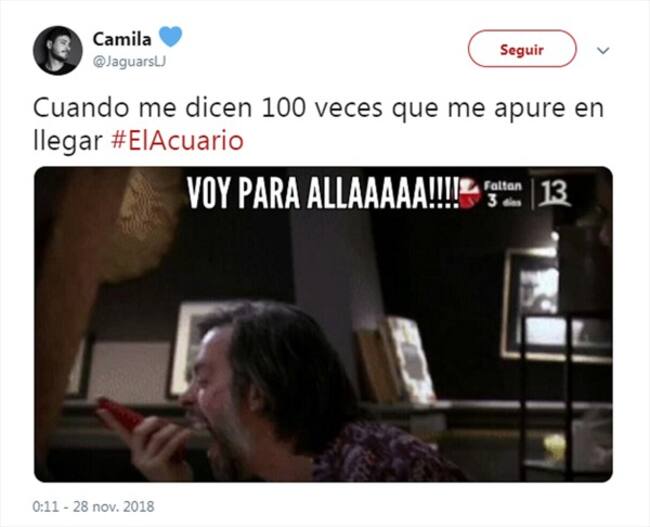Click the 0:11 time in the footer
The width and height of the screenshot is (650, 527).
45,506
